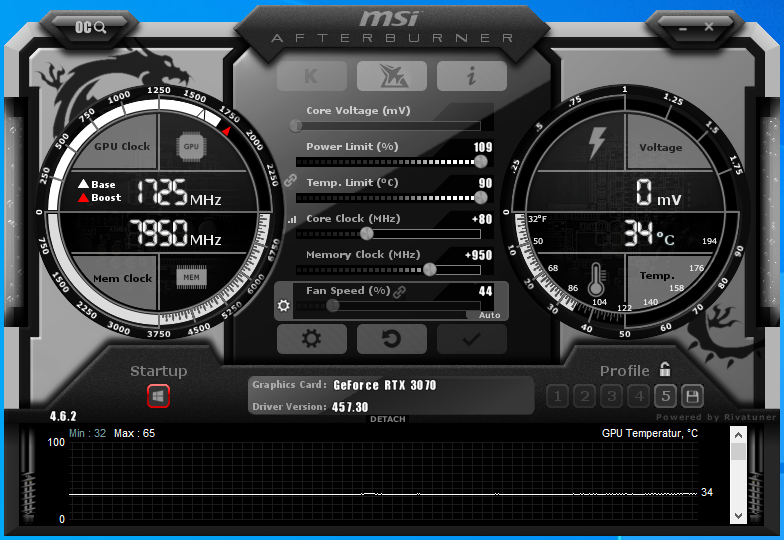Click the GPU chip icon in the clock gauge
784x540 pixels.
click(x=191, y=146)
